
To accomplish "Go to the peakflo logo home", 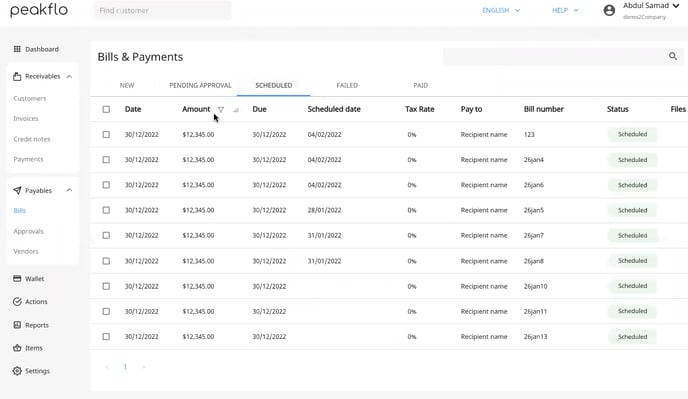I will tap(39, 10).
